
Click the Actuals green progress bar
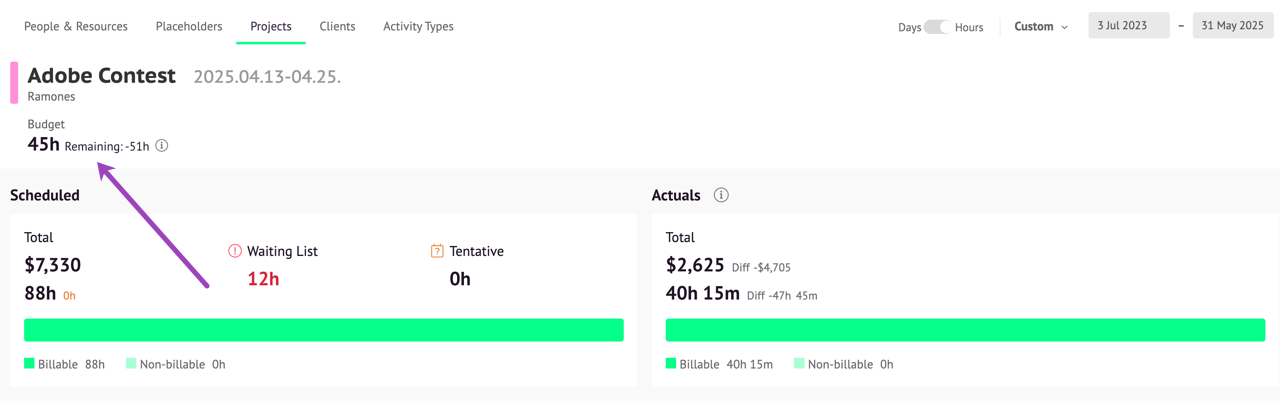click(x=966, y=330)
